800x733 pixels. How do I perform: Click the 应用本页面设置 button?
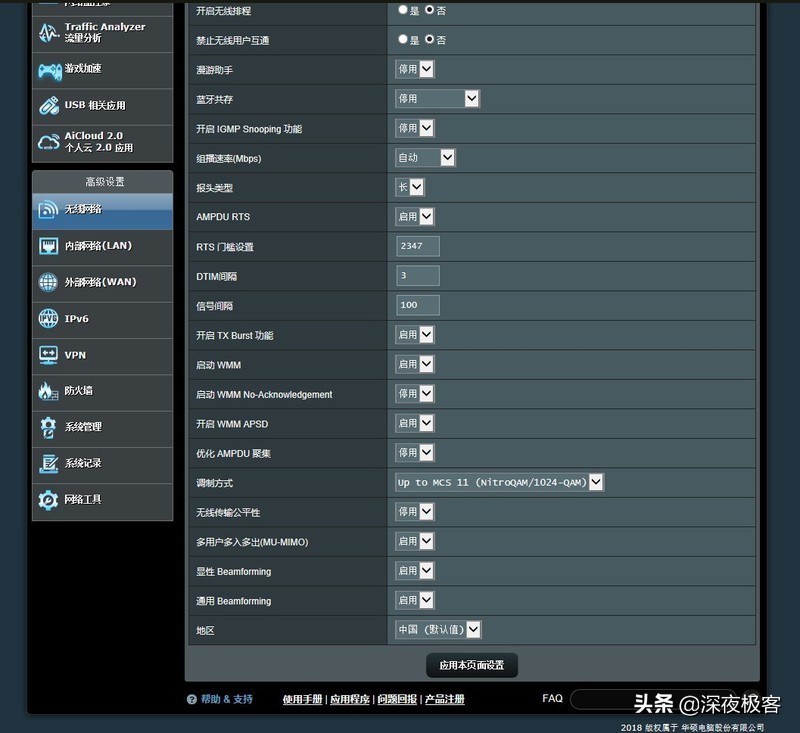(x=472, y=665)
